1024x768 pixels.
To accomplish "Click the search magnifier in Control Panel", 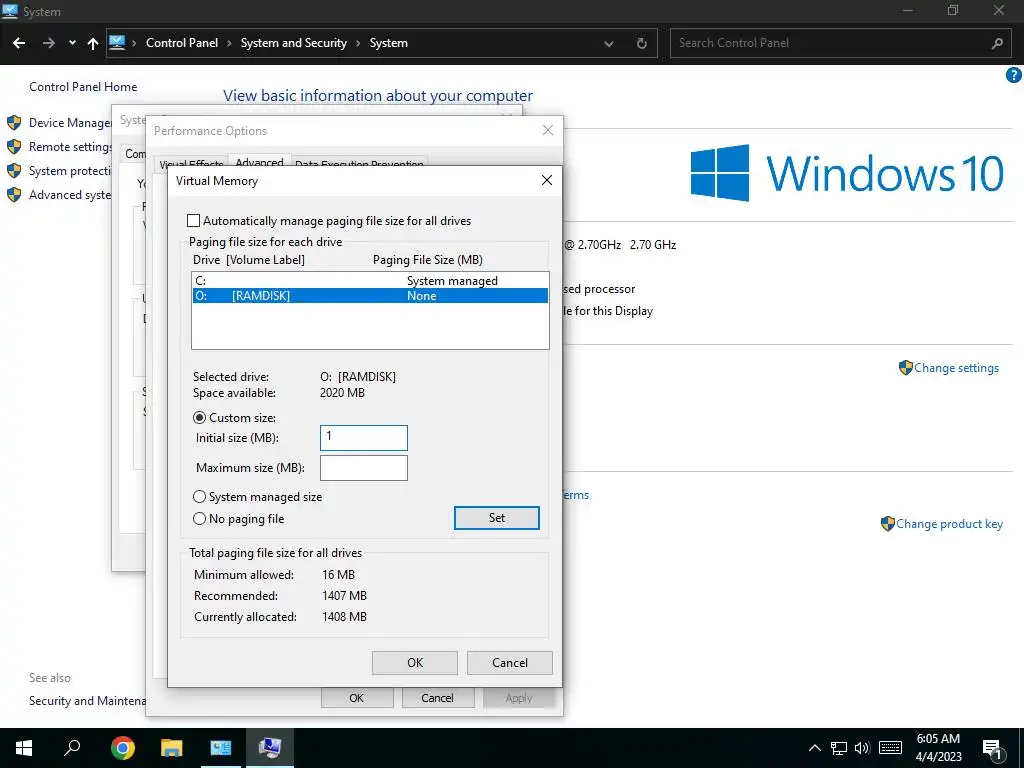I will pos(997,43).
